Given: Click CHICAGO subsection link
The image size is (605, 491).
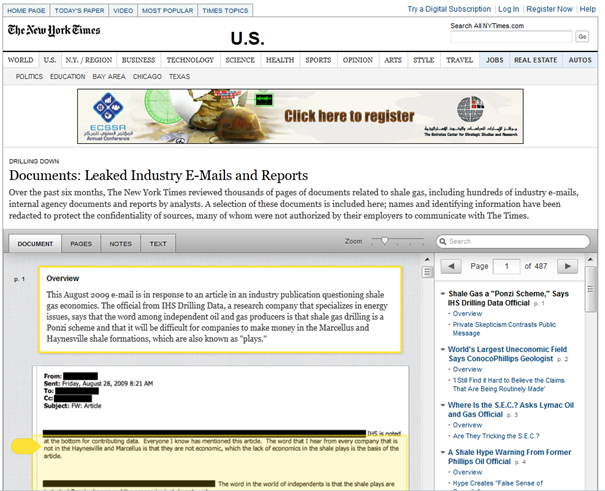Looking at the screenshot, I should tap(147, 77).
